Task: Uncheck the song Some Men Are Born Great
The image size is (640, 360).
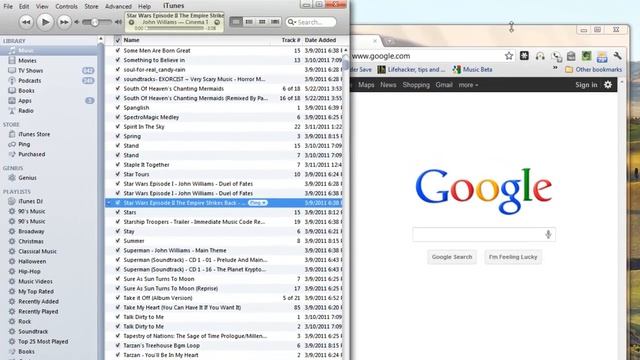Action: [118, 51]
